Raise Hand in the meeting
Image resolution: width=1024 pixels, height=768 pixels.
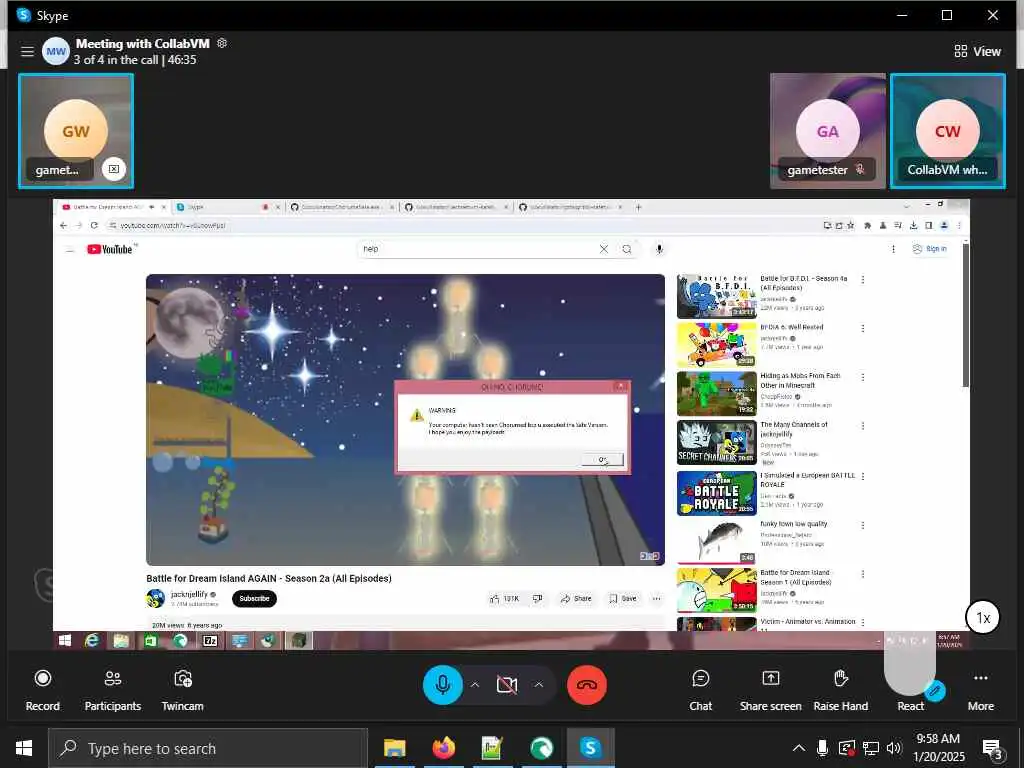coord(840,690)
